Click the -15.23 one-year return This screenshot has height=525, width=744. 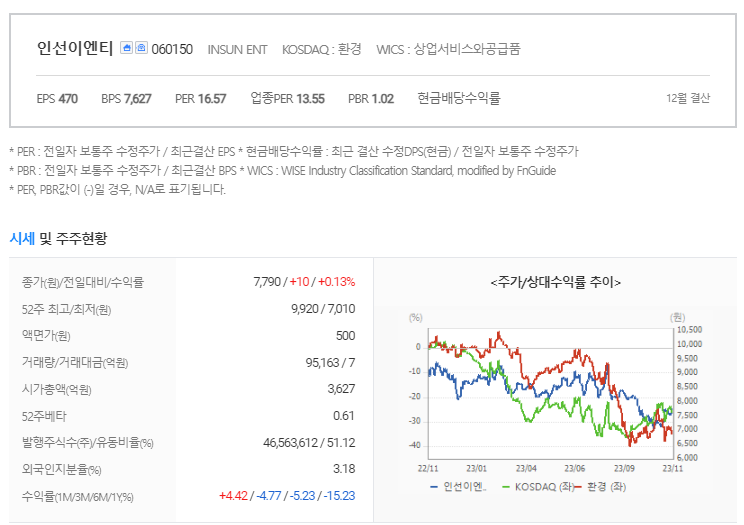pyautogui.click(x=339, y=496)
